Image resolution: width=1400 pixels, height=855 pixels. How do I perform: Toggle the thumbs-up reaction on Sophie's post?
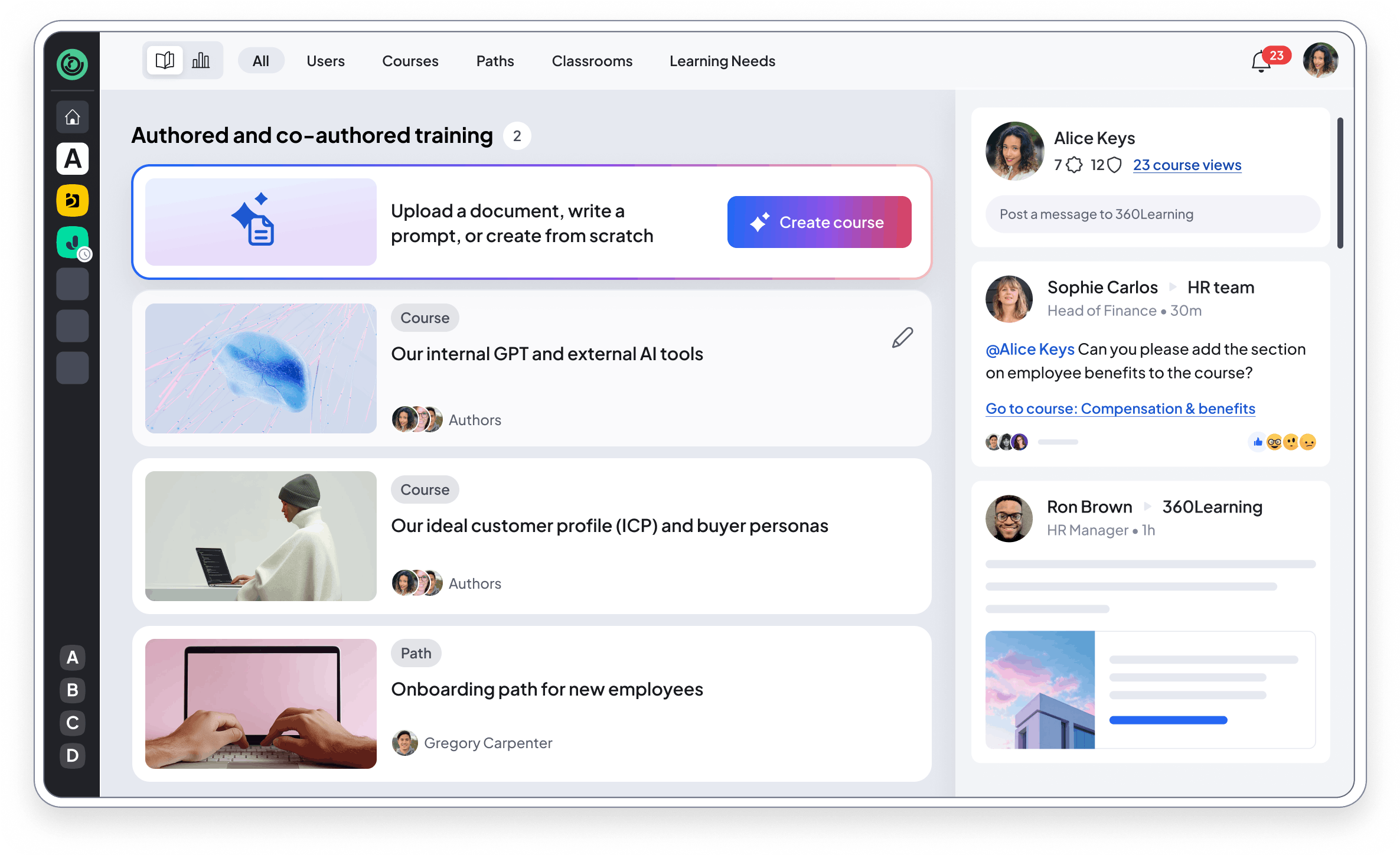pos(1257,441)
